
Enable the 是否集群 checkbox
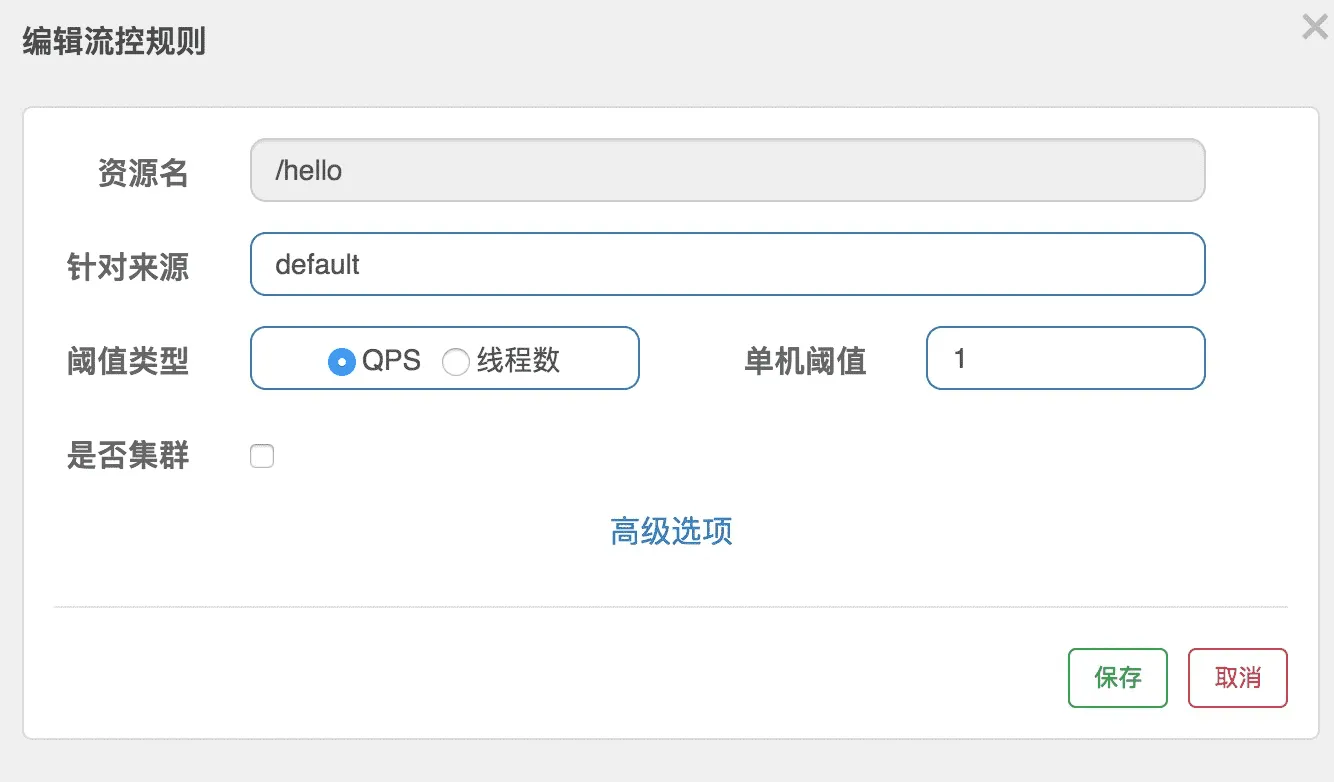tap(262, 457)
